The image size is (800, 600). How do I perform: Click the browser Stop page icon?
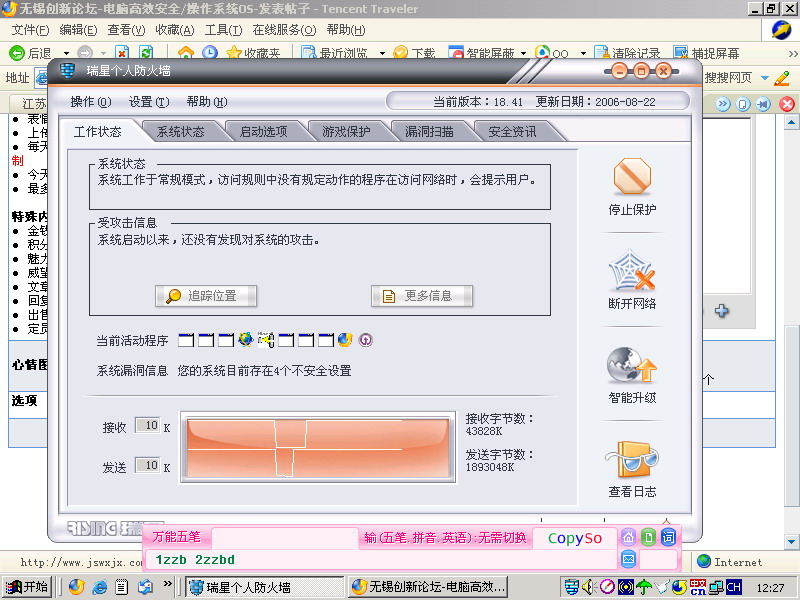(121, 53)
